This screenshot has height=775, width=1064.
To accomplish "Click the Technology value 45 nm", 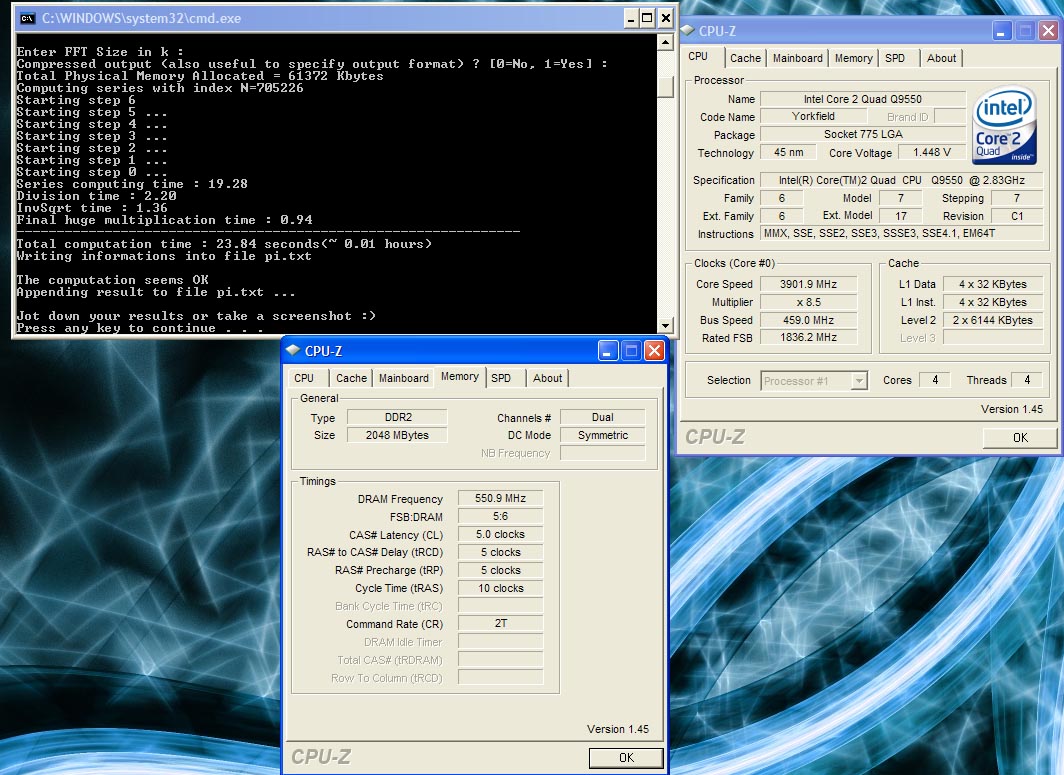I will [x=788, y=153].
